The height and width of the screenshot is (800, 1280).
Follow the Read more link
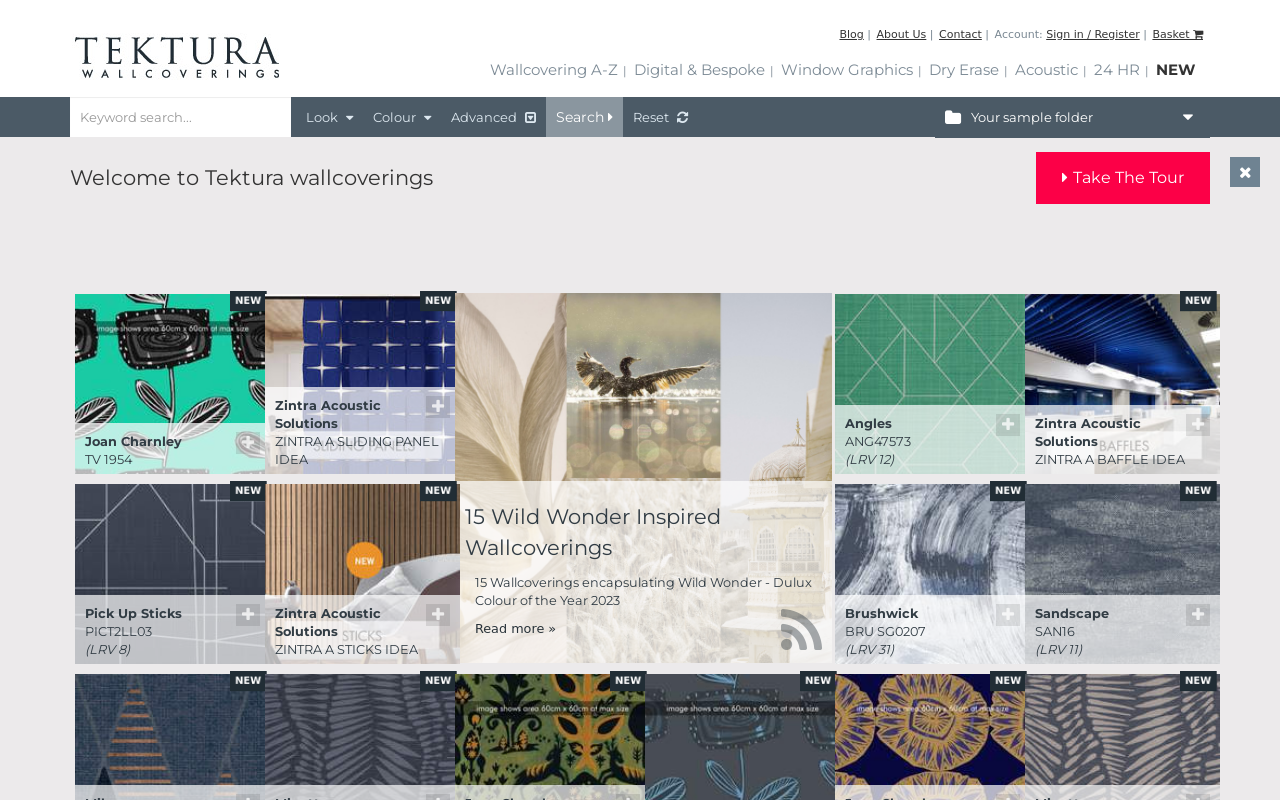pos(515,628)
